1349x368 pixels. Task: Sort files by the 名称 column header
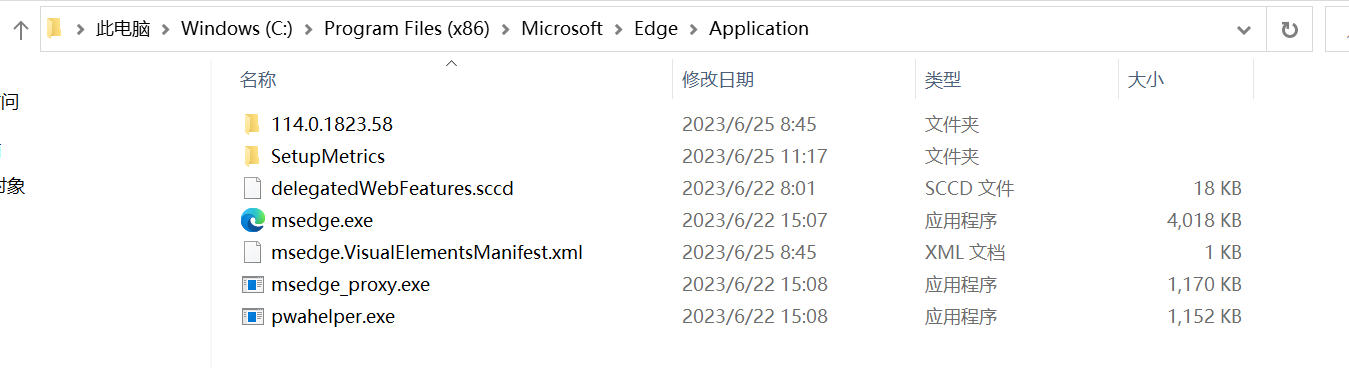click(x=258, y=80)
